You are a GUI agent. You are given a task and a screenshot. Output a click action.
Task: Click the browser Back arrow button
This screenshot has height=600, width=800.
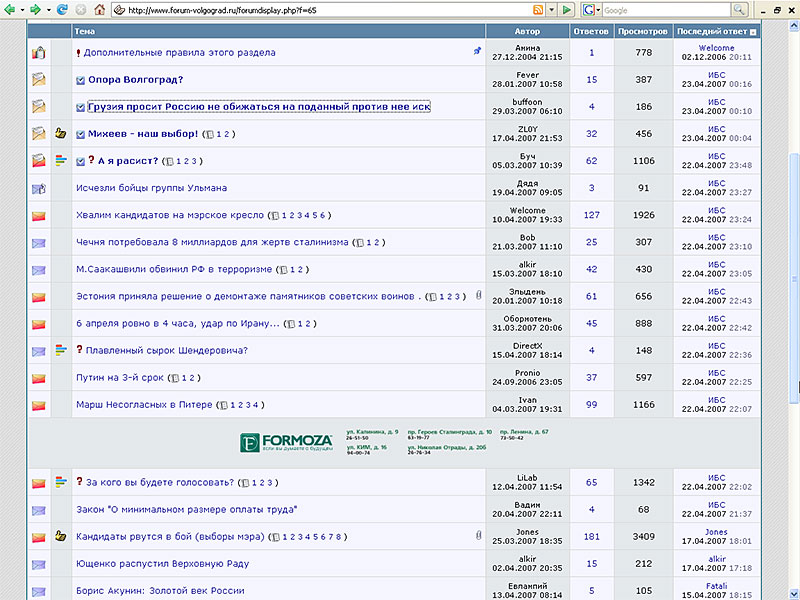tap(11, 9)
